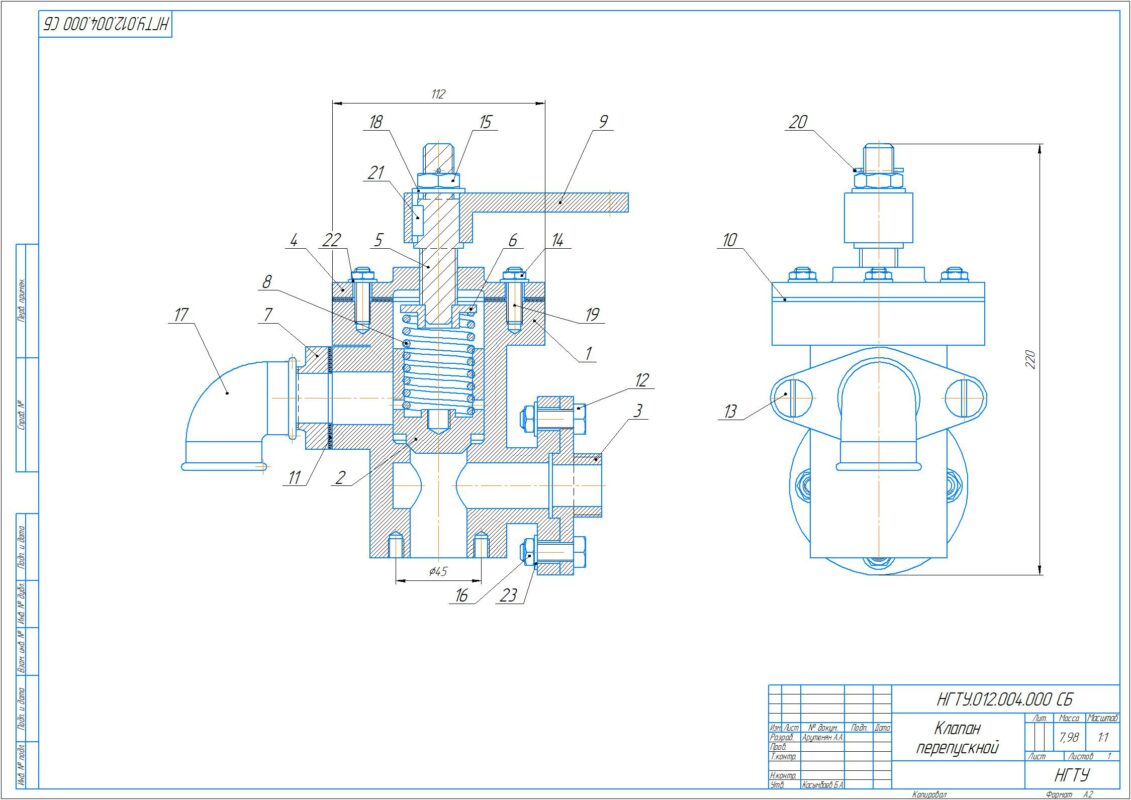The image size is (1131, 800).
Task: Select the ø45 diameter dimension
Action: [x=437, y=571]
